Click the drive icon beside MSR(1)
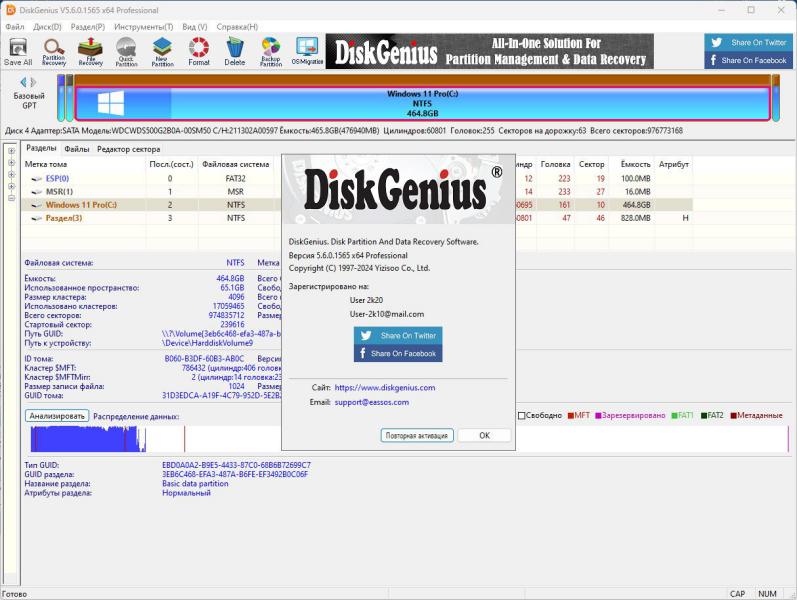797x600 pixels. [x=37, y=192]
